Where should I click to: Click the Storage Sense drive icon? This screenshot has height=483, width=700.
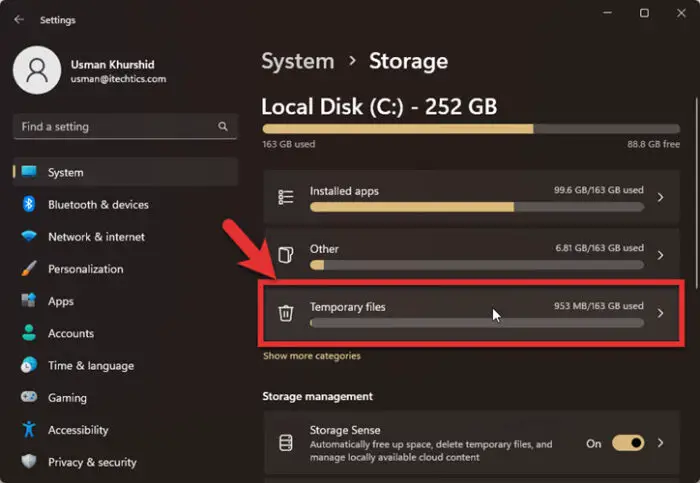[x=286, y=443]
